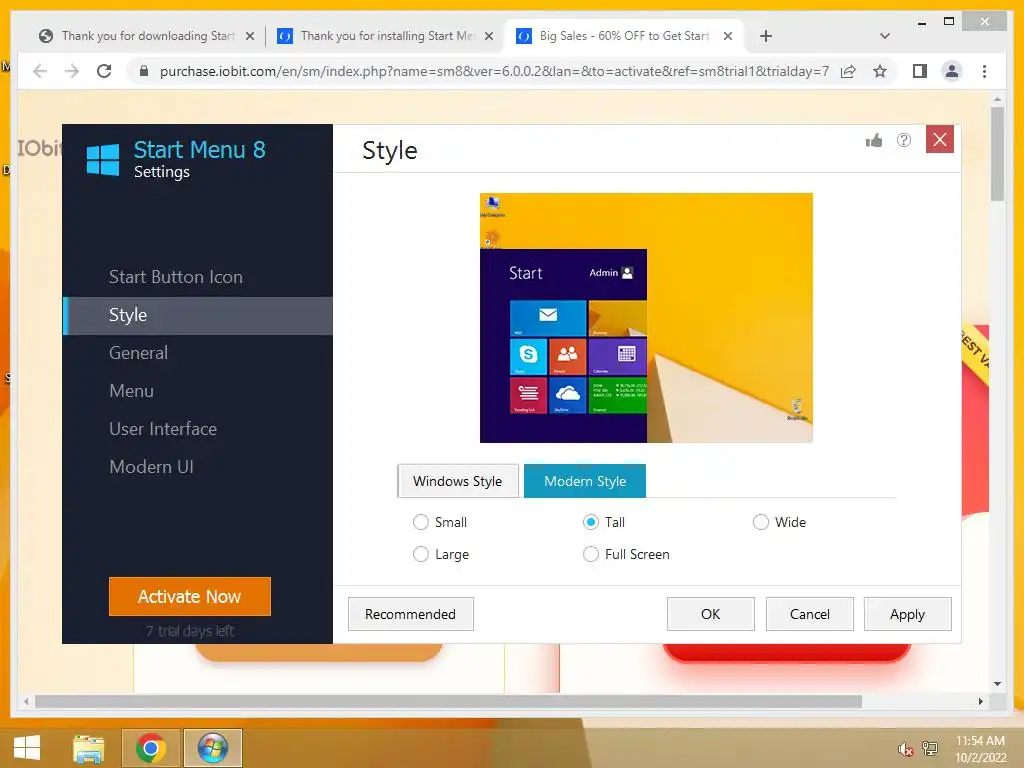Expand the Chrome tab search chevron
Screen dimensions: 1024x768
click(x=885, y=36)
